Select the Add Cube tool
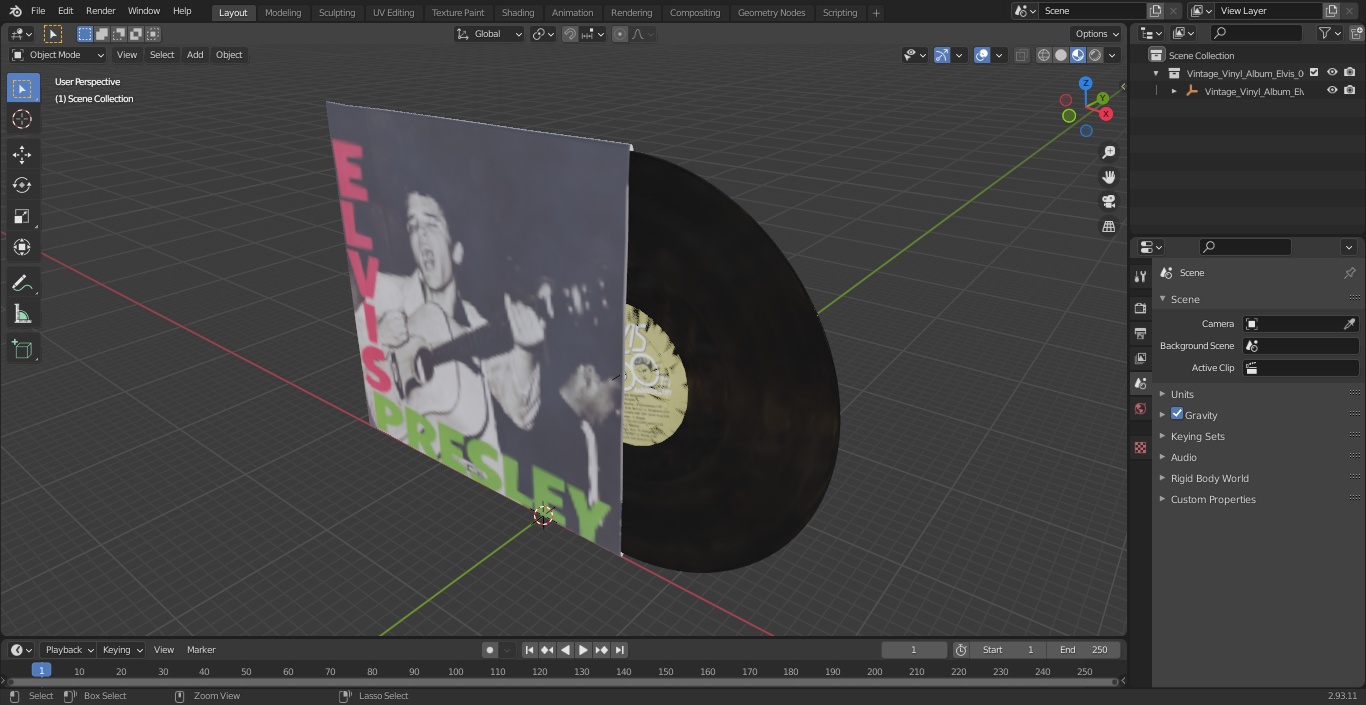 22,349
